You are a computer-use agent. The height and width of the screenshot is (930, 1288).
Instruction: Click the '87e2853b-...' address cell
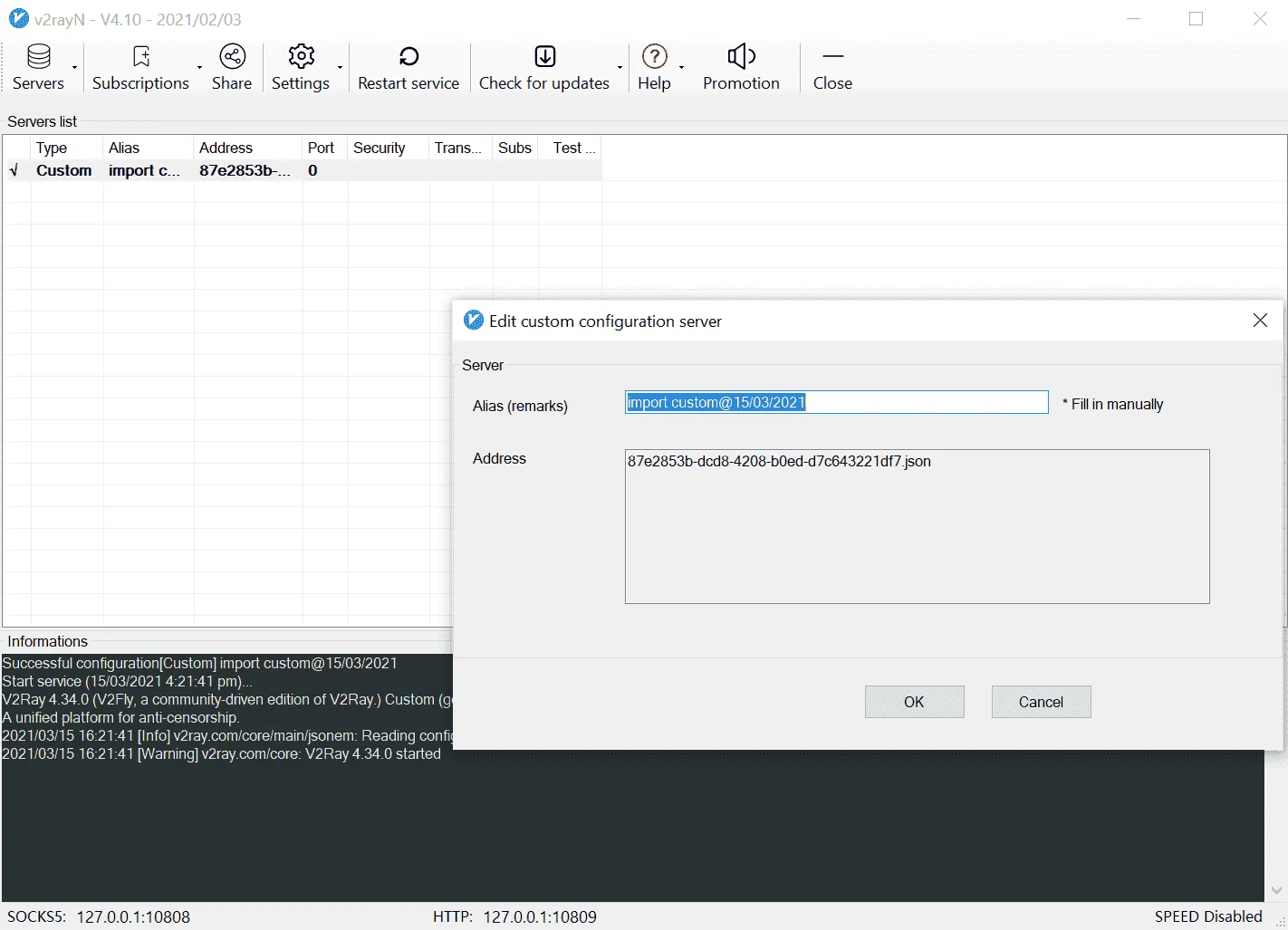[245, 170]
